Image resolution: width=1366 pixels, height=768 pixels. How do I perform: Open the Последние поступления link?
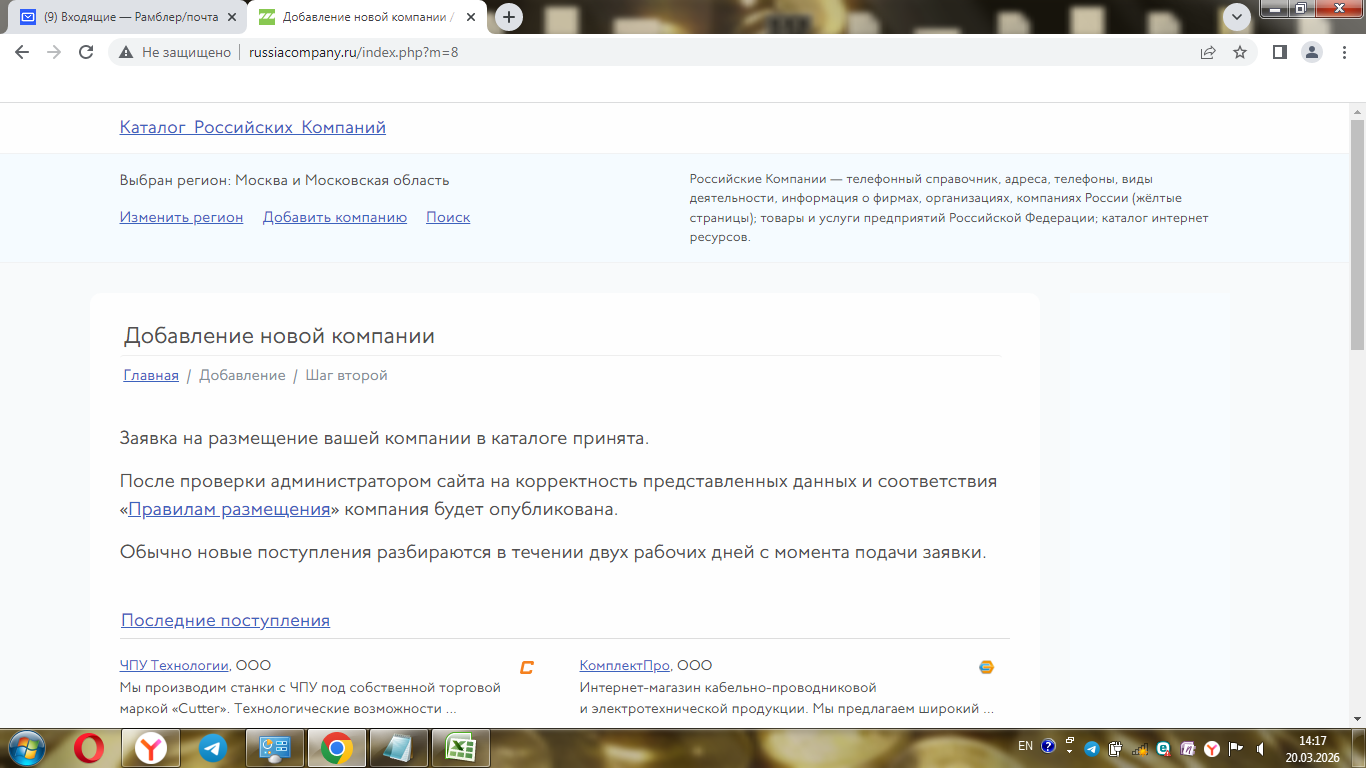click(x=226, y=620)
